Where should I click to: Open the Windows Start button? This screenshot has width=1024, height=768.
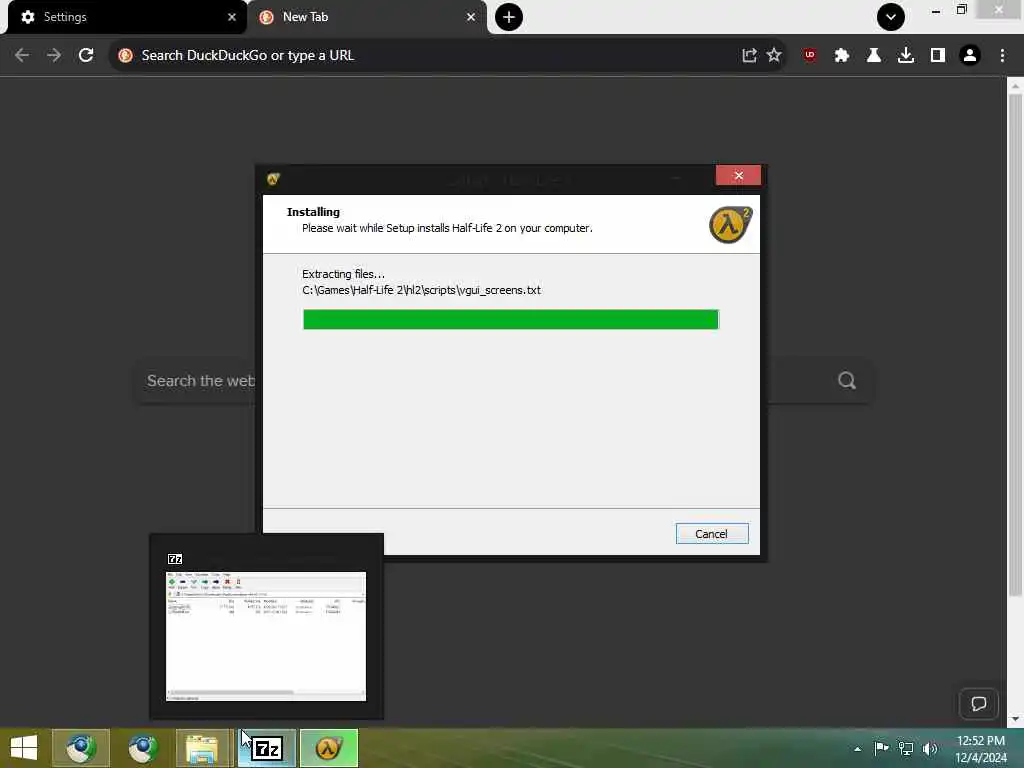[24, 748]
